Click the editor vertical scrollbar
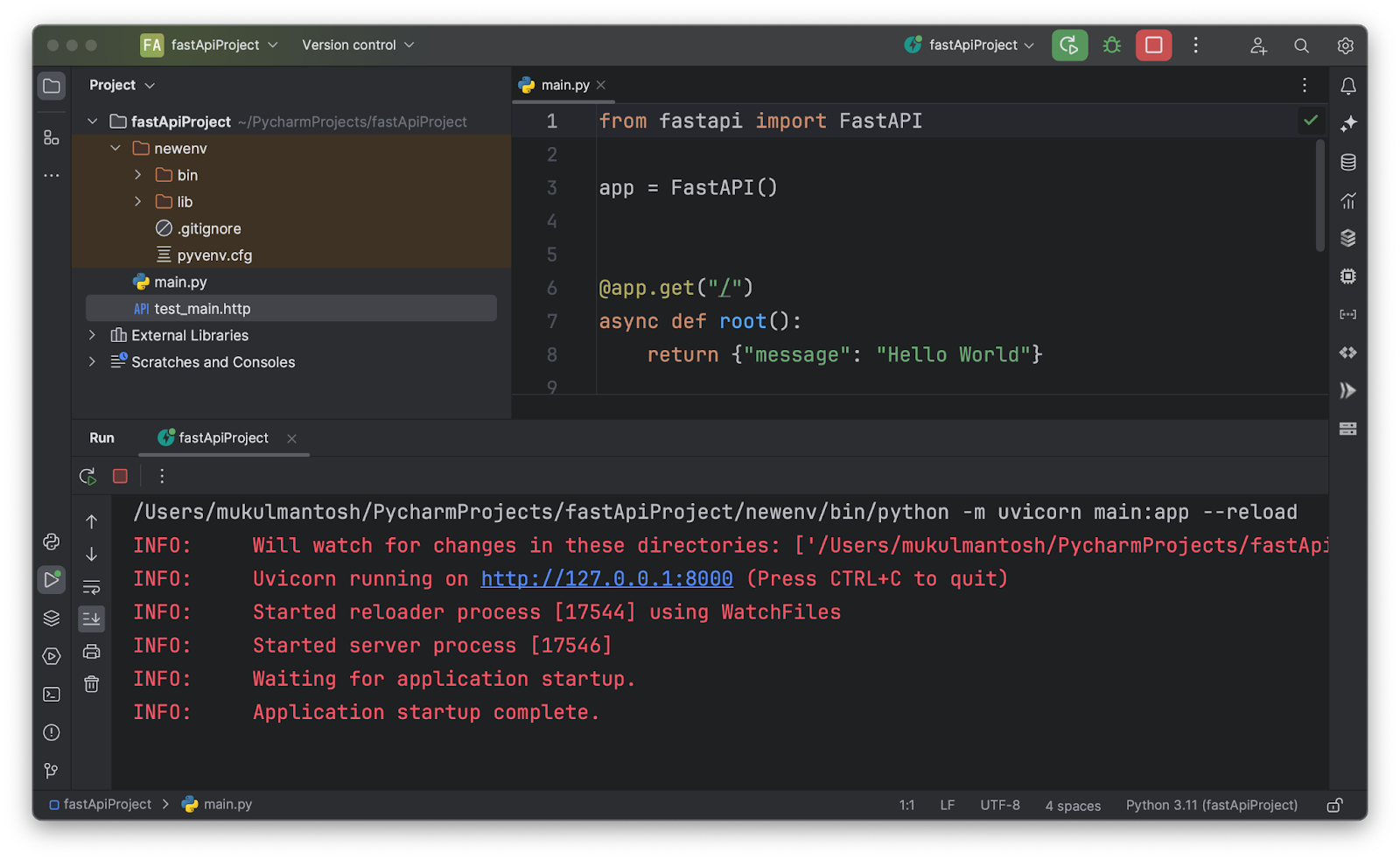Viewport: 1400px width, 860px height. (x=1319, y=197)
